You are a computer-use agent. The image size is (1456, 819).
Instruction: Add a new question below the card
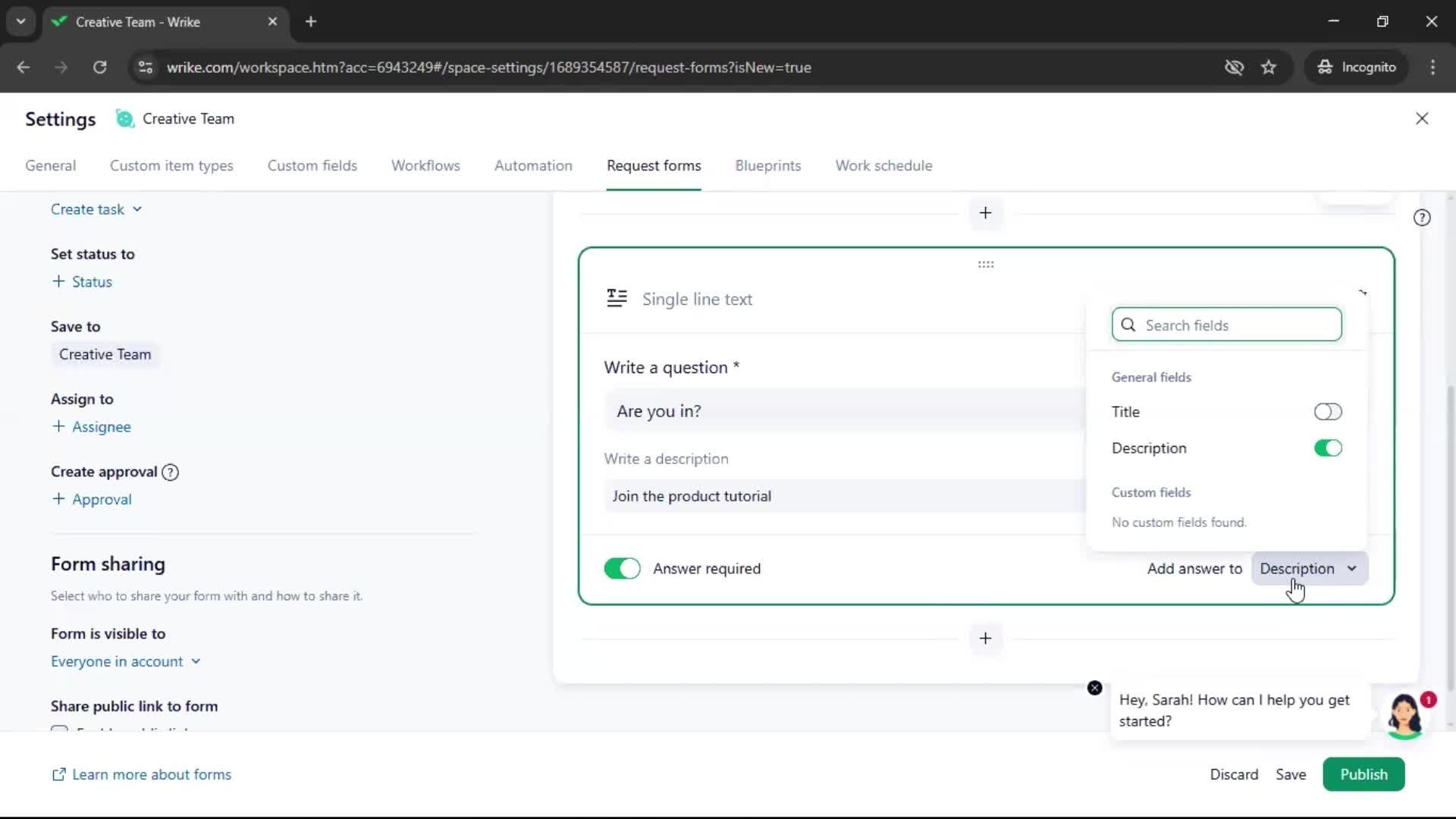[985, 639]
